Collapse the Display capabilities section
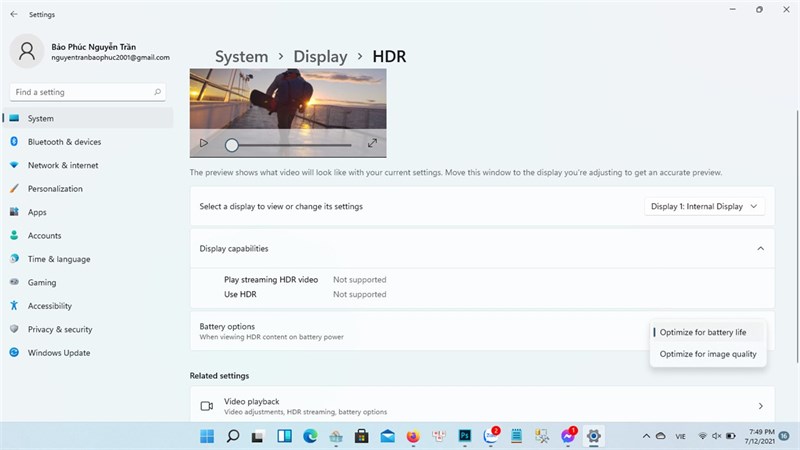Image resolution: width=800 pixels, height=450 pixels. [x=760, y=248]
